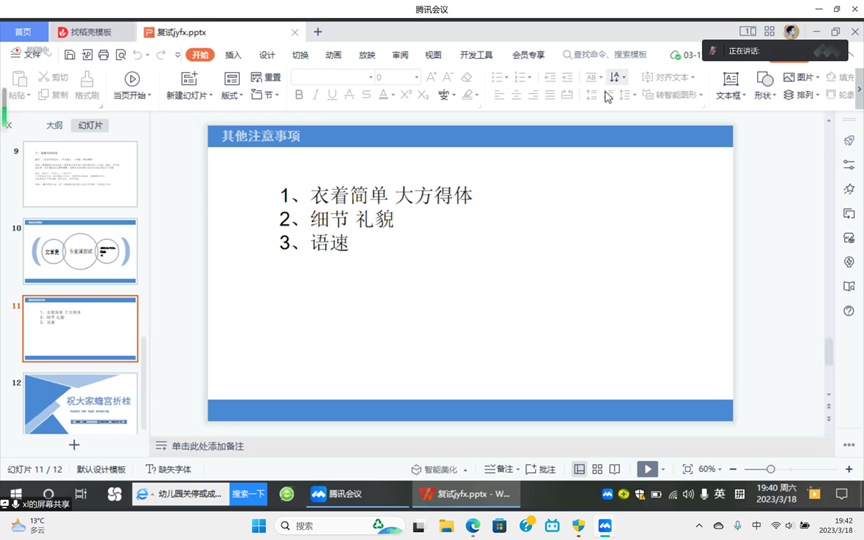
Task: Open the font name combo box
Action: [x=332, y=77]
